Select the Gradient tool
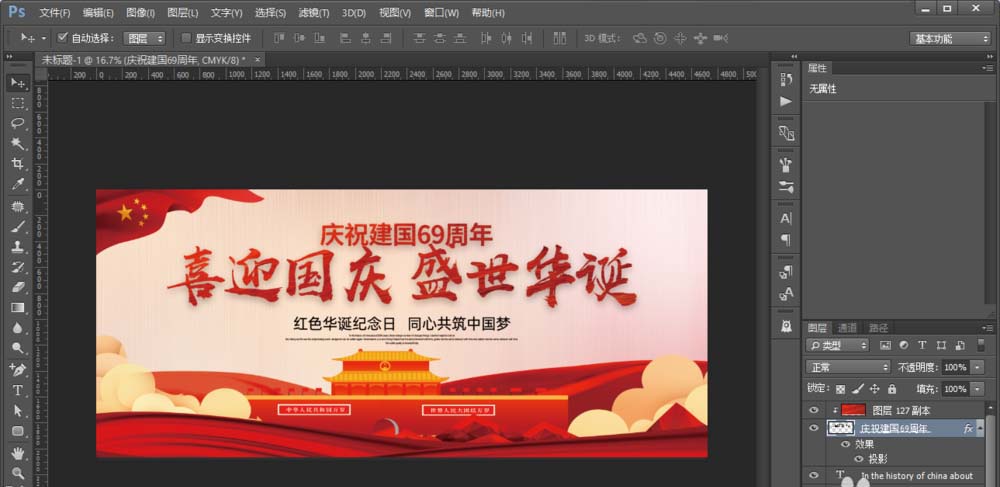 [18, 308]
